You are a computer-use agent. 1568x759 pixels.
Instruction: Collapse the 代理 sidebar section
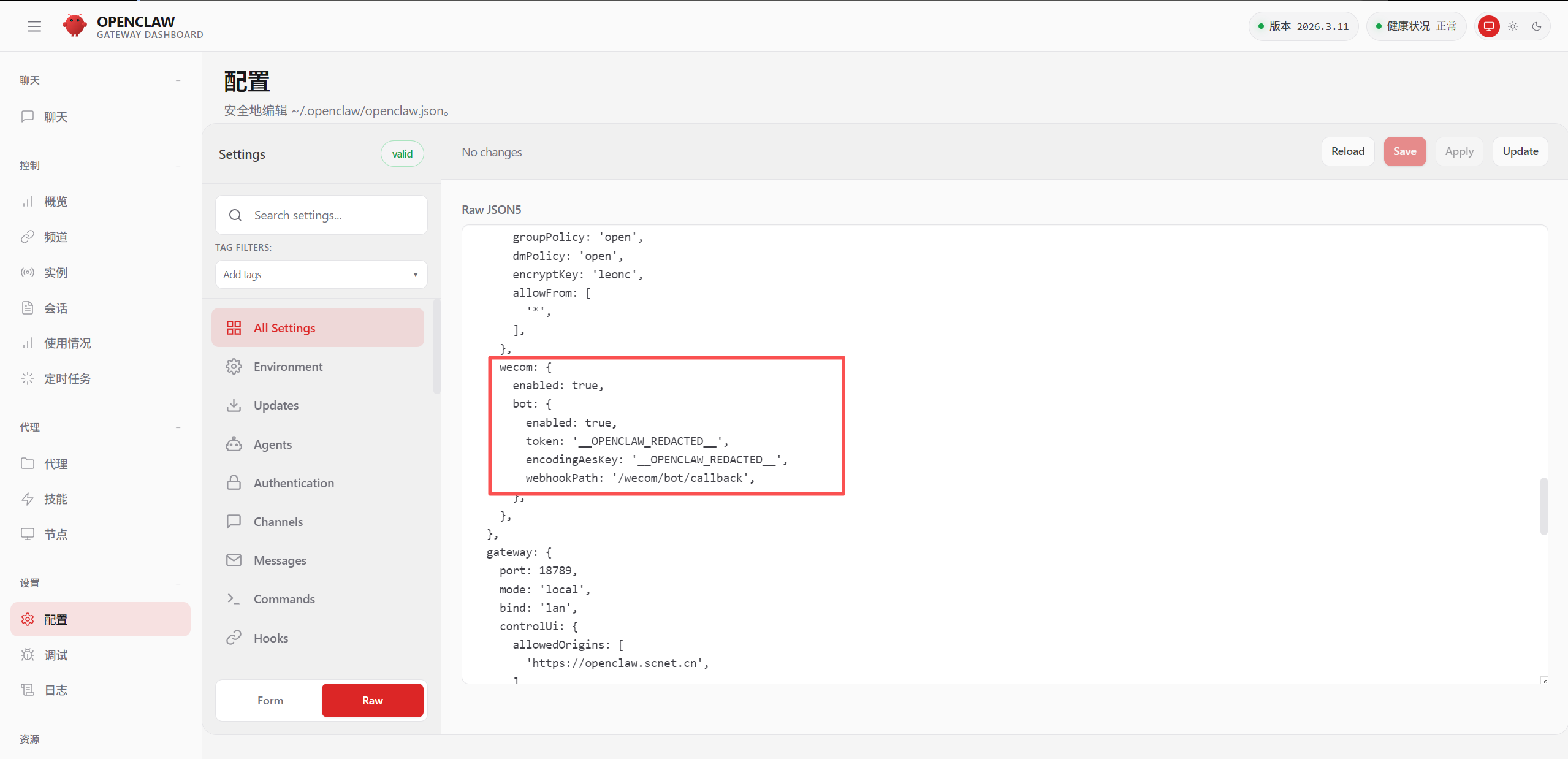(x=178, y=427)
